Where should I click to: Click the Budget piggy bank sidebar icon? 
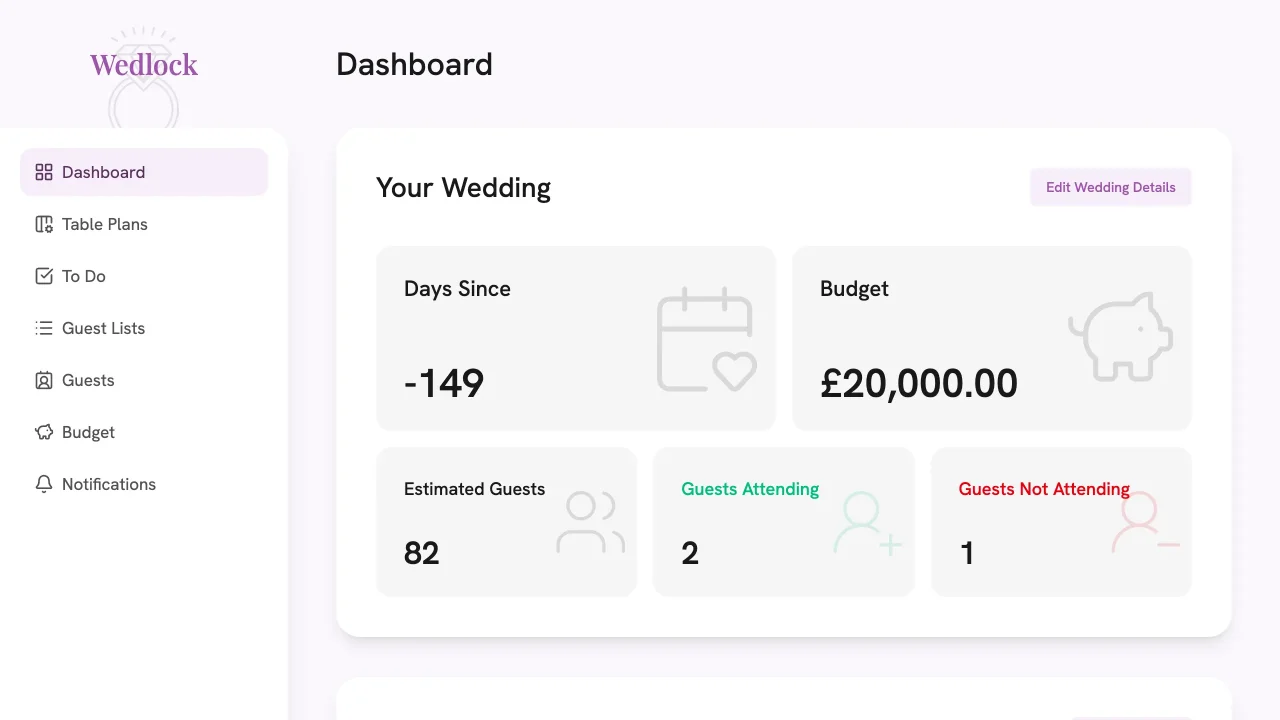point(44,432)
